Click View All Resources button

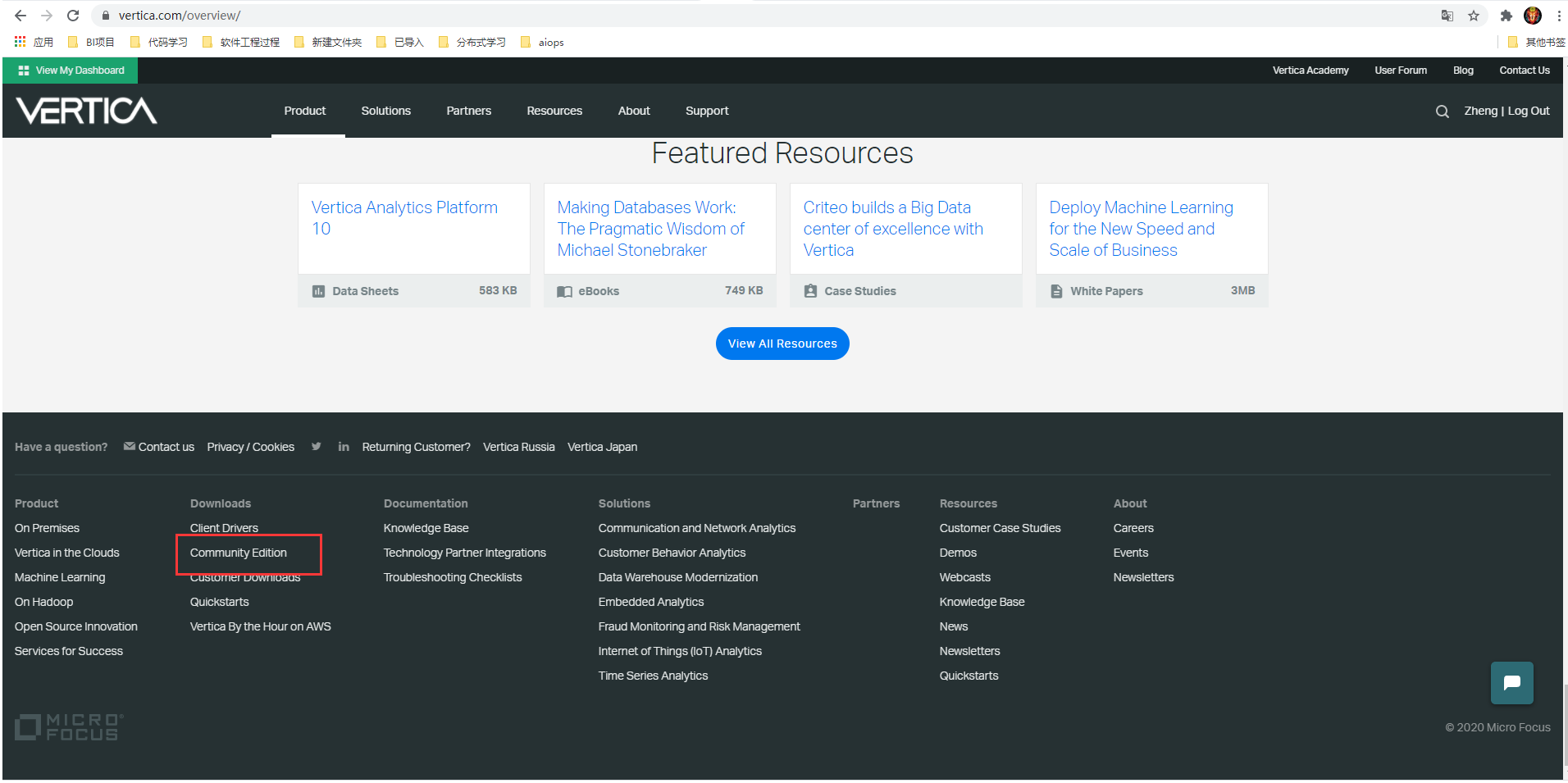[x=782, y=344]
